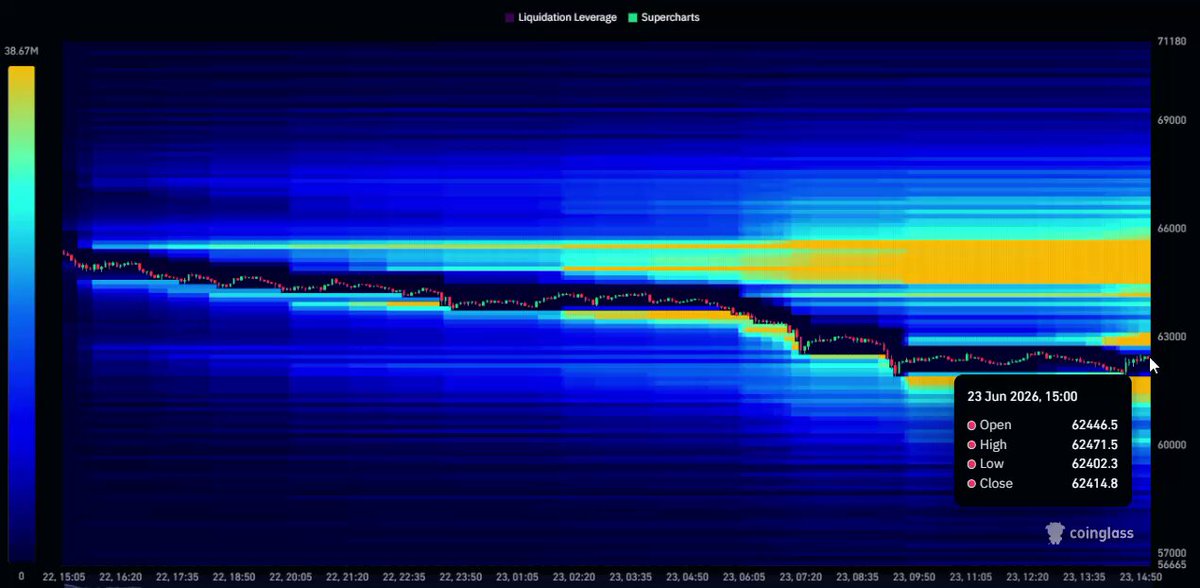
Task: Click the 23, 02:20 time axis label
Action: [576, 577]
